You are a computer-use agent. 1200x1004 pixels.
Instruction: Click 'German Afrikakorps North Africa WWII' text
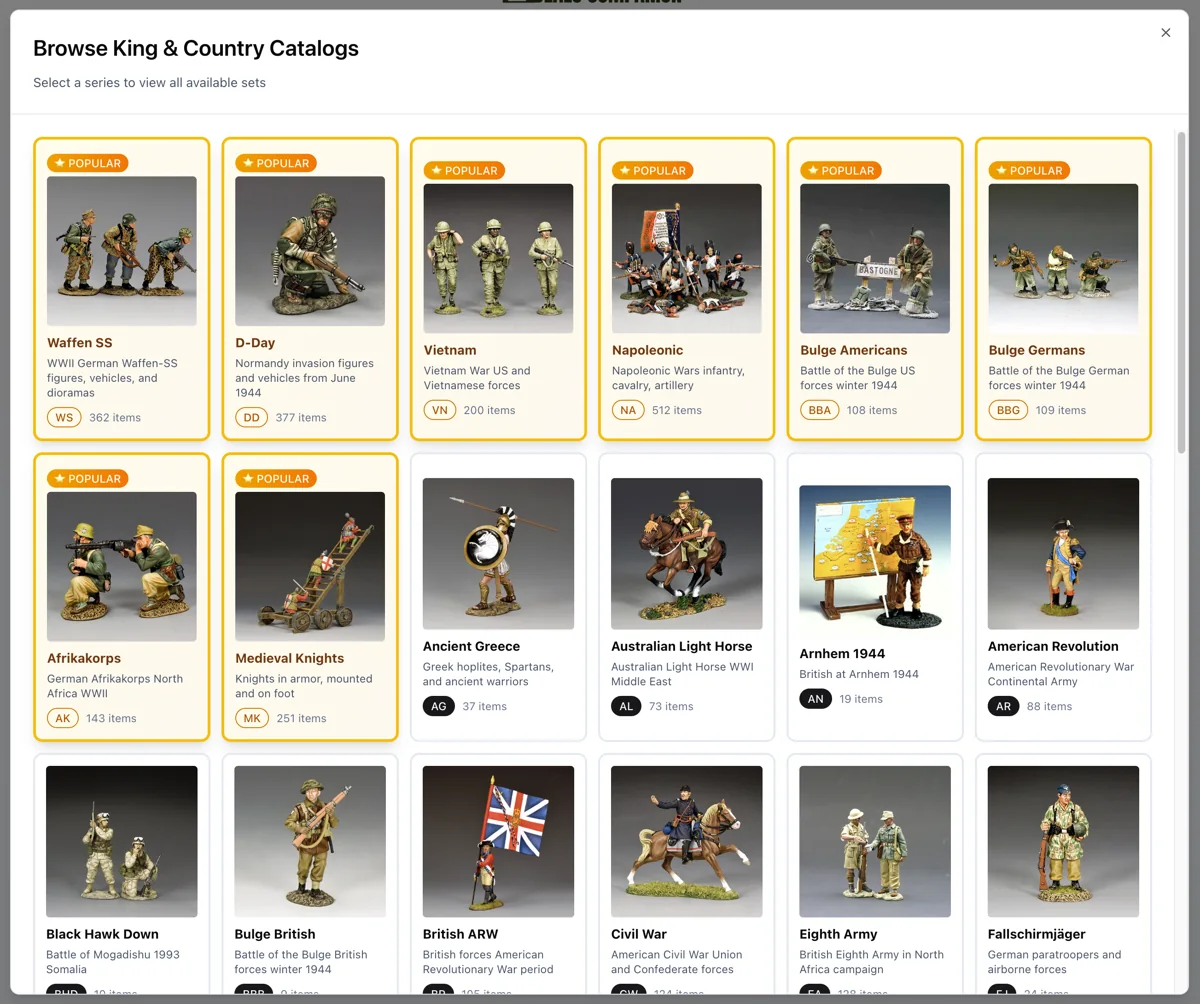(115, 686)
